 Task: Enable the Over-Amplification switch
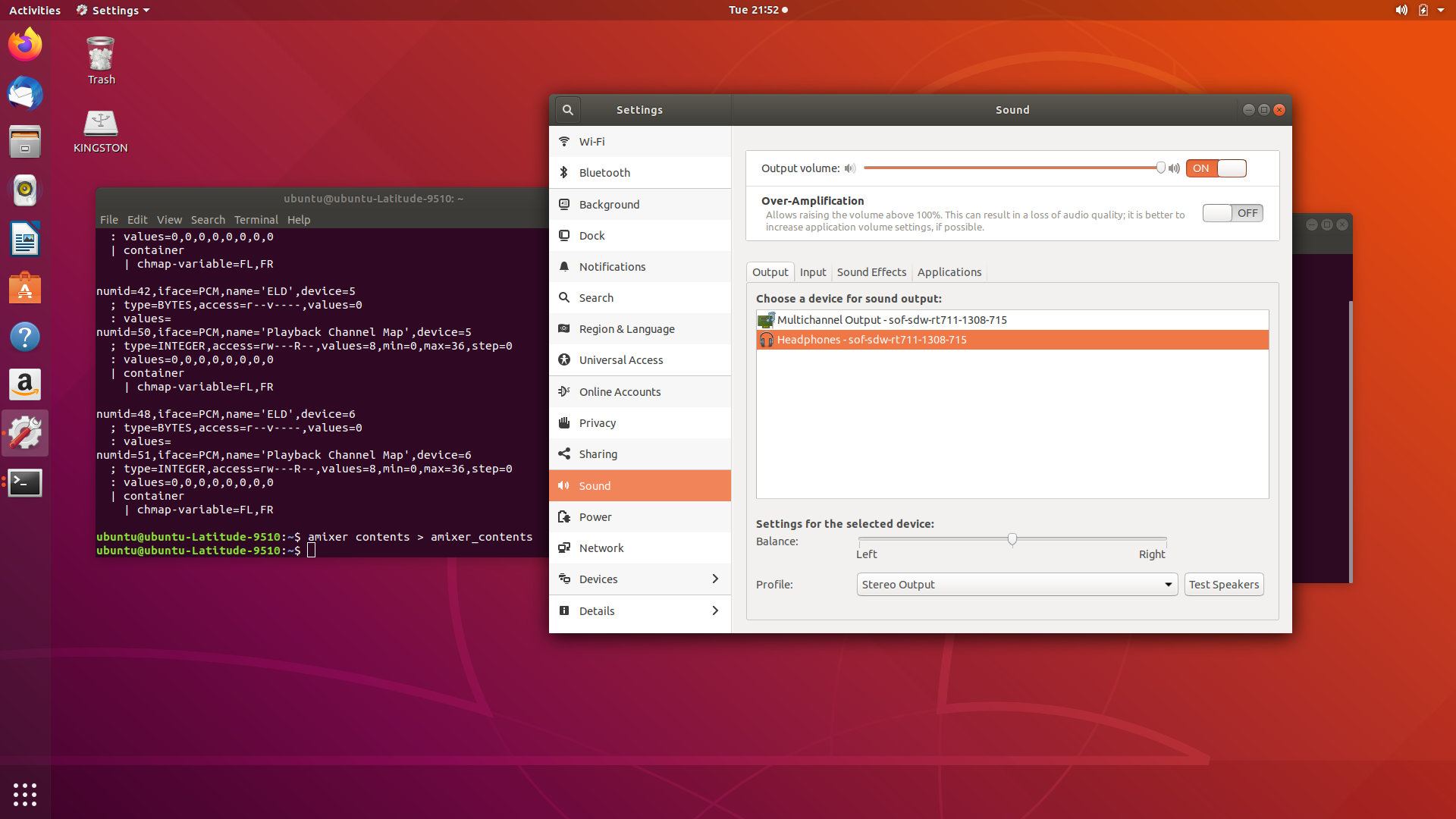point(1233,213)
